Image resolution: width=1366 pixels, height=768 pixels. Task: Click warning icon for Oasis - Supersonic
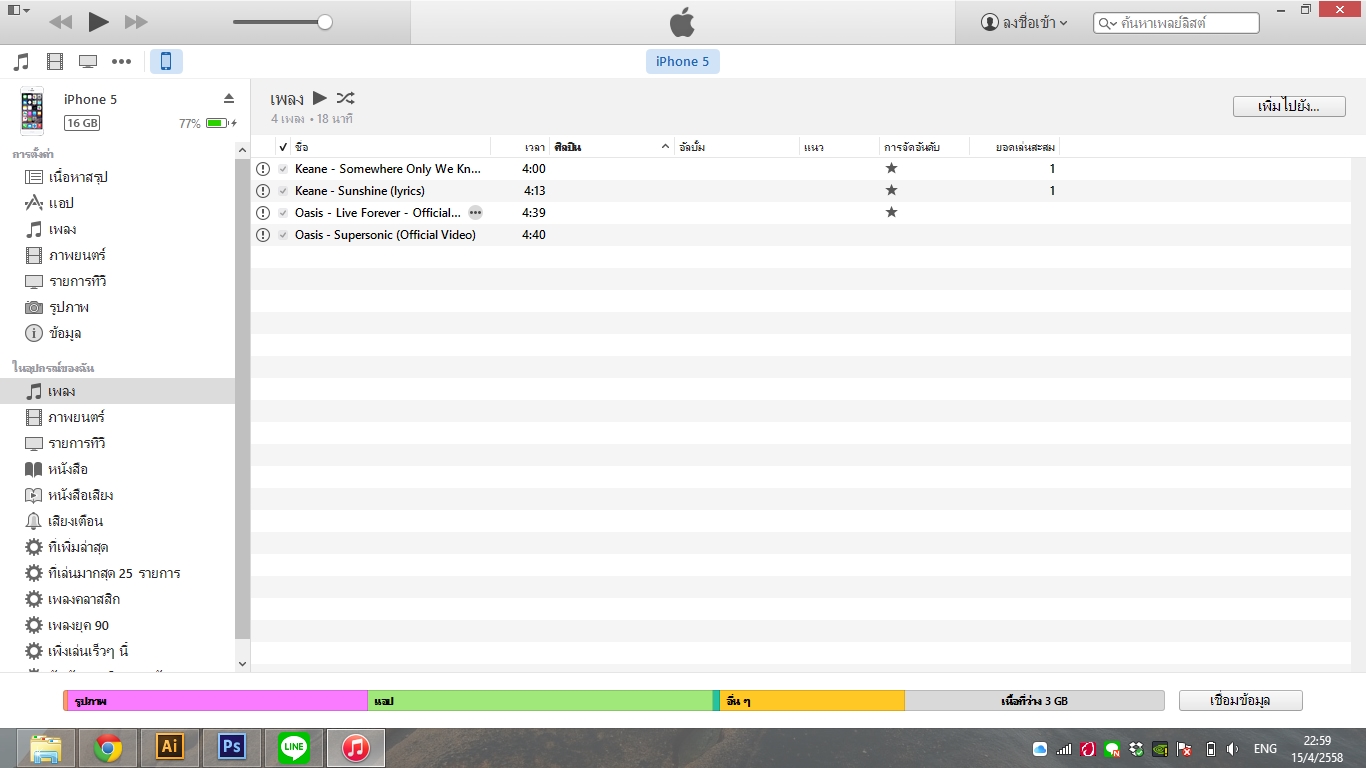coord(263,235)
